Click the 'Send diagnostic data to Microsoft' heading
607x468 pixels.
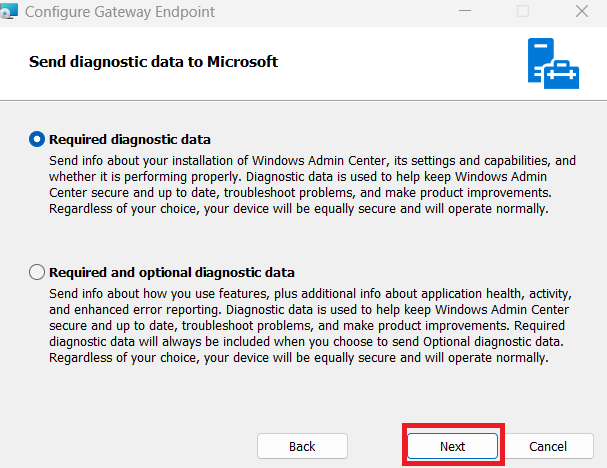coord(153,62)
